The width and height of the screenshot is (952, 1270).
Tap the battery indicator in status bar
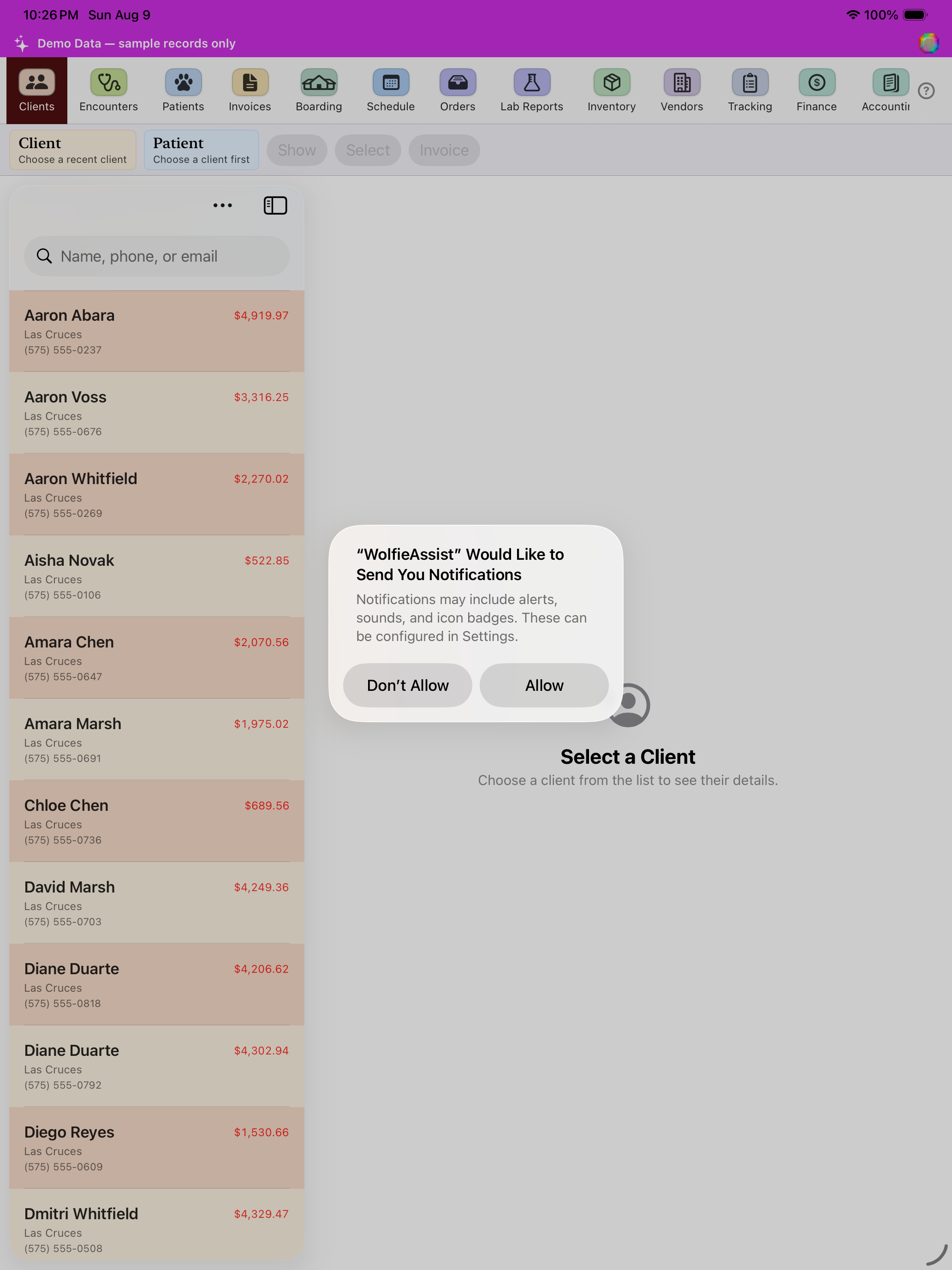pyautogui.click(x=915, y=15)
